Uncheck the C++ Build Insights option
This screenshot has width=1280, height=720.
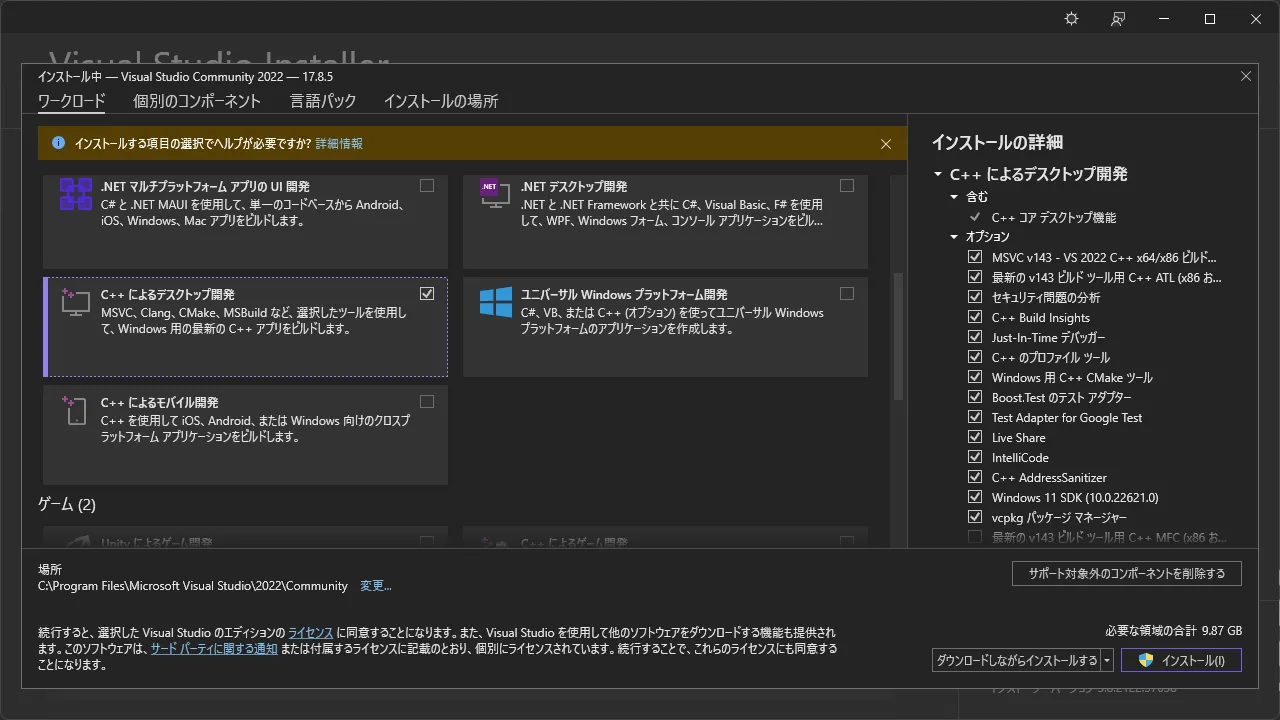coord(975,317)
